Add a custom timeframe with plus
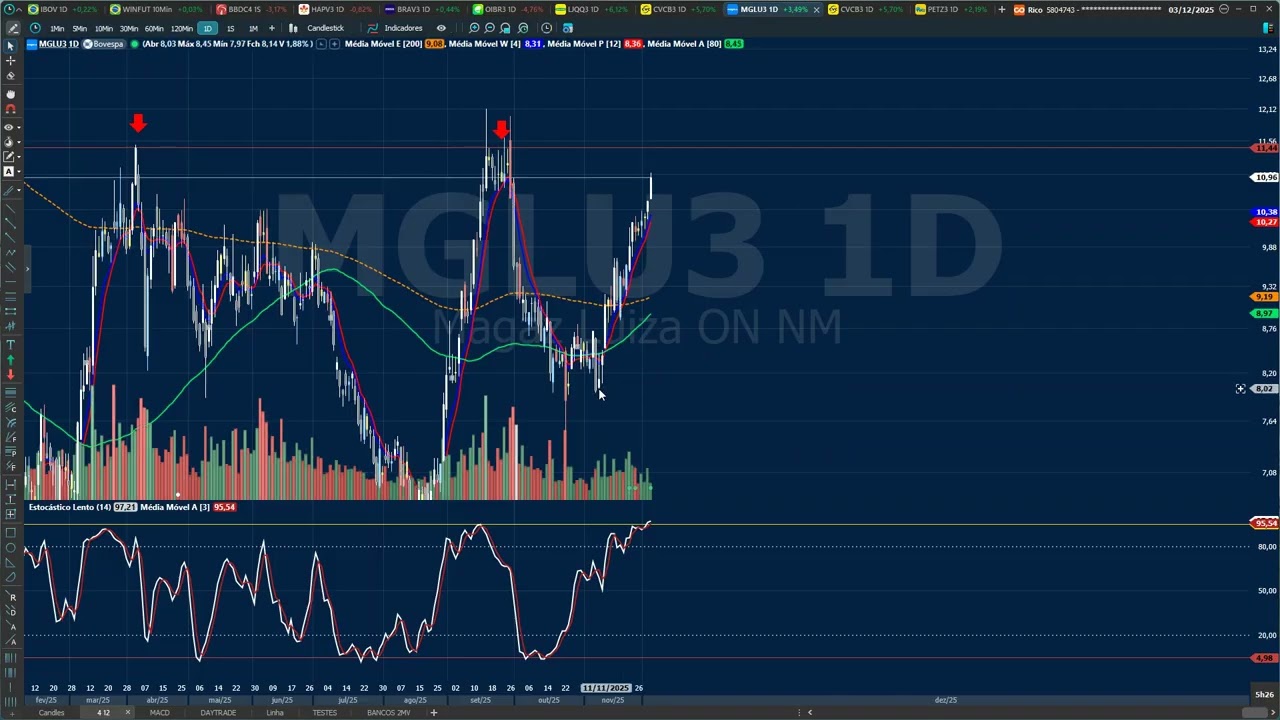The height and width of the screenshot is (720, 1280). (x=271, y=28)
